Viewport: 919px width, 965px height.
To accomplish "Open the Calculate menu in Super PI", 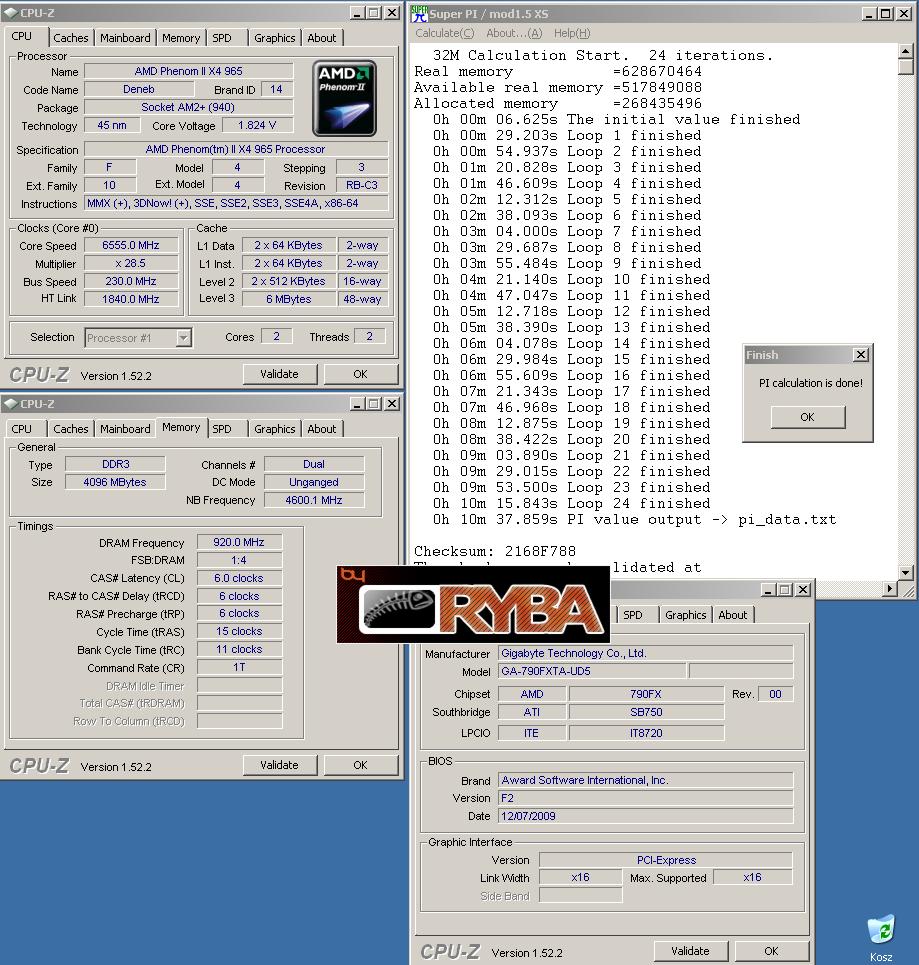I will coord(444,33).
